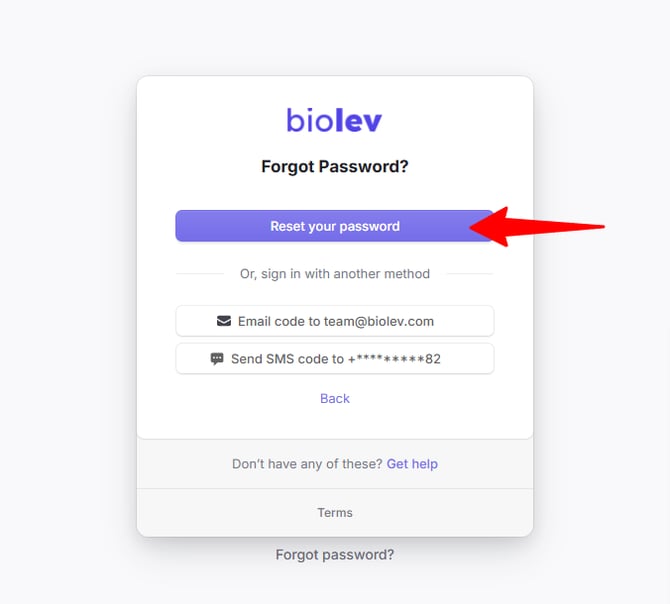670x604 pixels.
Task: Go Back to the sign-in form
Action: pos(335,398)
